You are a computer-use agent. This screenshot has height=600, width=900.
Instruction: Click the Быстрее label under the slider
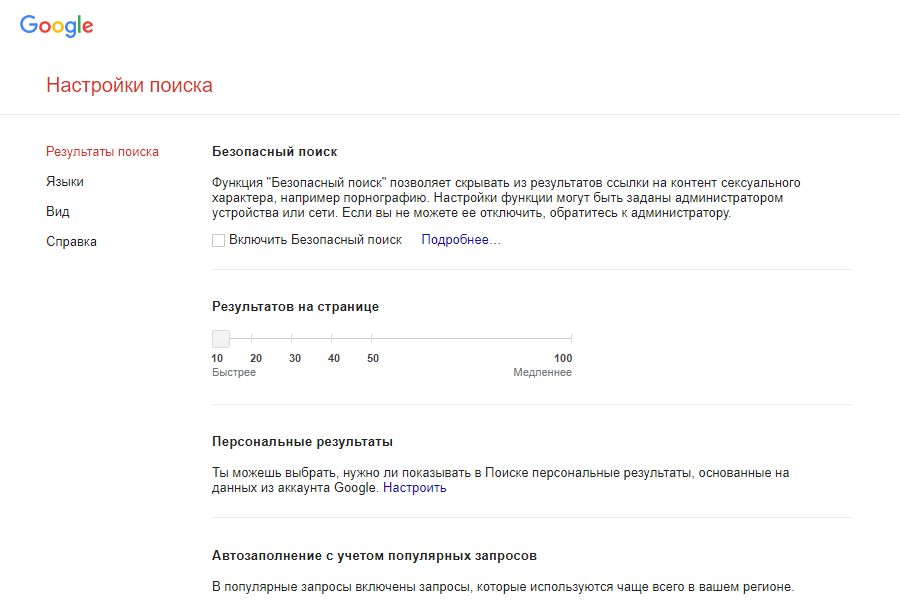[234, 373]
